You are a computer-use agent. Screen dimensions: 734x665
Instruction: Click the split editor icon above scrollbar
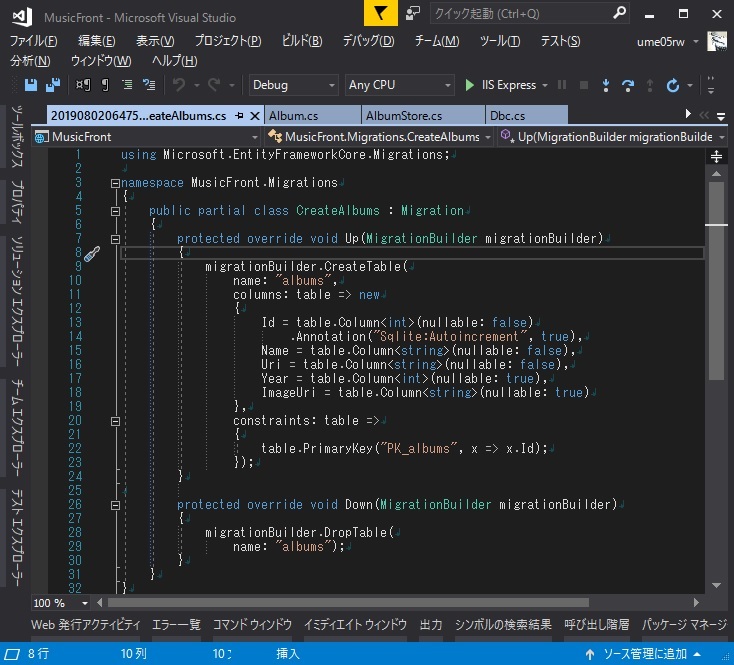tap(716, 156)
